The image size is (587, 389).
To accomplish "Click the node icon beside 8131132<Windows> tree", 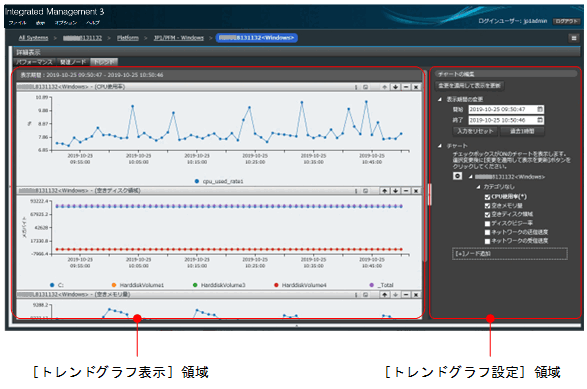I will click(457, 176).
